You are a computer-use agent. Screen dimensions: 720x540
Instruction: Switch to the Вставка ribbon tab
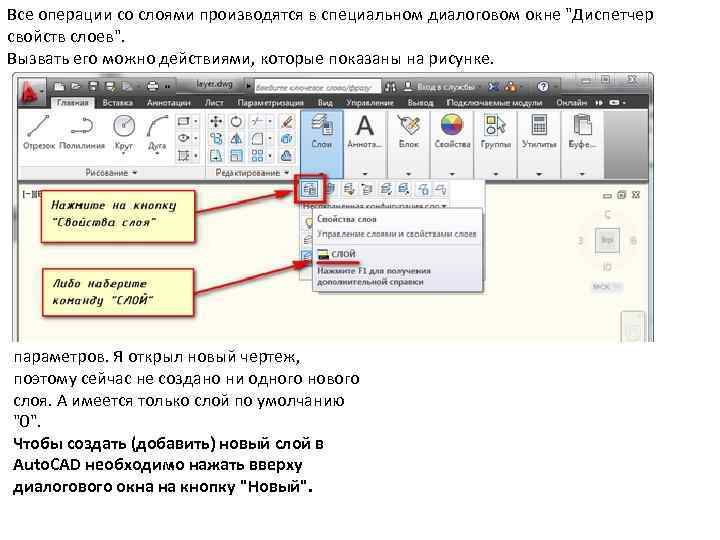pyautogui.click(x=118, y=102)
